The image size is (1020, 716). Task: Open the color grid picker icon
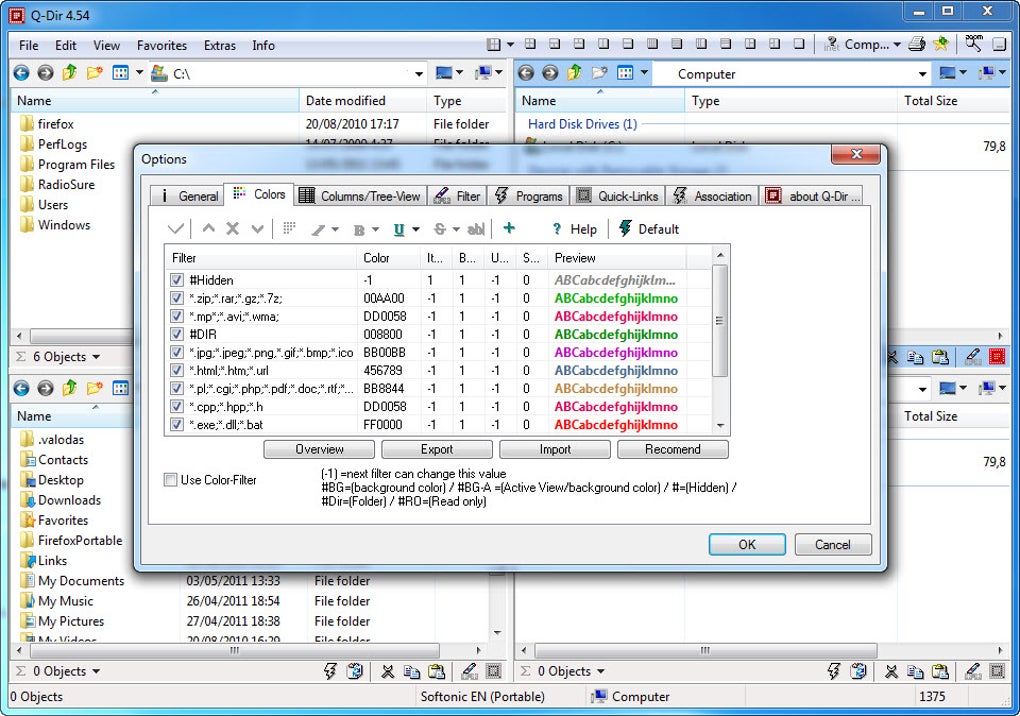coord(289,228)
